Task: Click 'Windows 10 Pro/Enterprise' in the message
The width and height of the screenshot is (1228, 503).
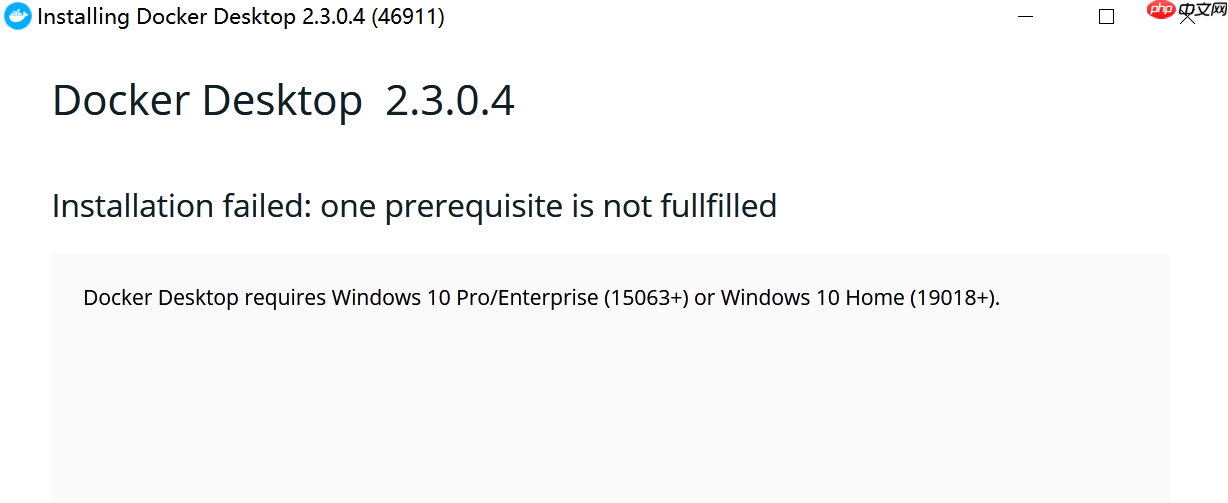Action: (x=465, y=297)
